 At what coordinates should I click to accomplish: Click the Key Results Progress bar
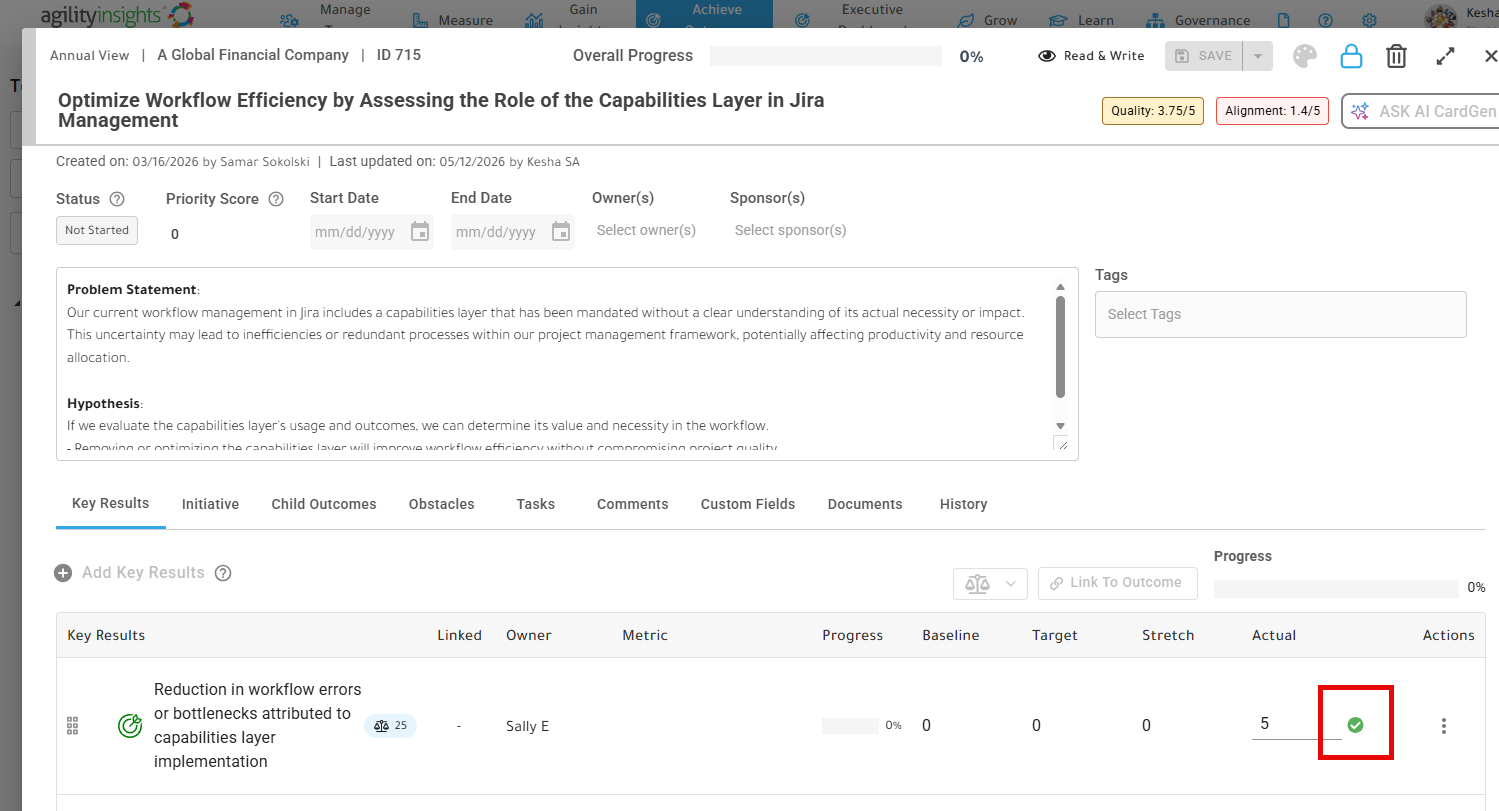[1336, 588]
